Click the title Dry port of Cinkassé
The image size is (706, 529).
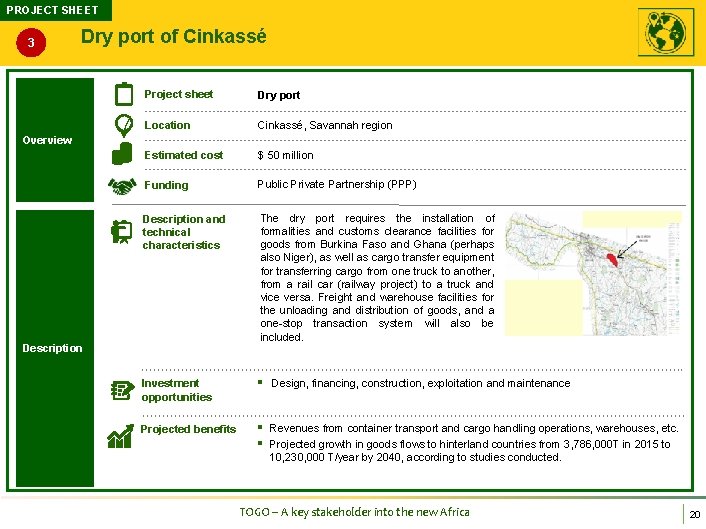click(x=174, y=36)
